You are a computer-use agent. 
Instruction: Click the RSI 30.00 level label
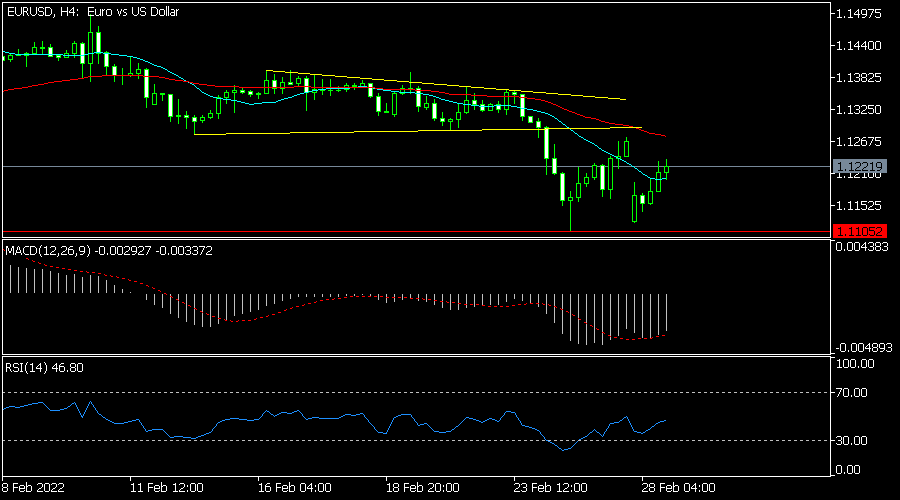[852, 440]
